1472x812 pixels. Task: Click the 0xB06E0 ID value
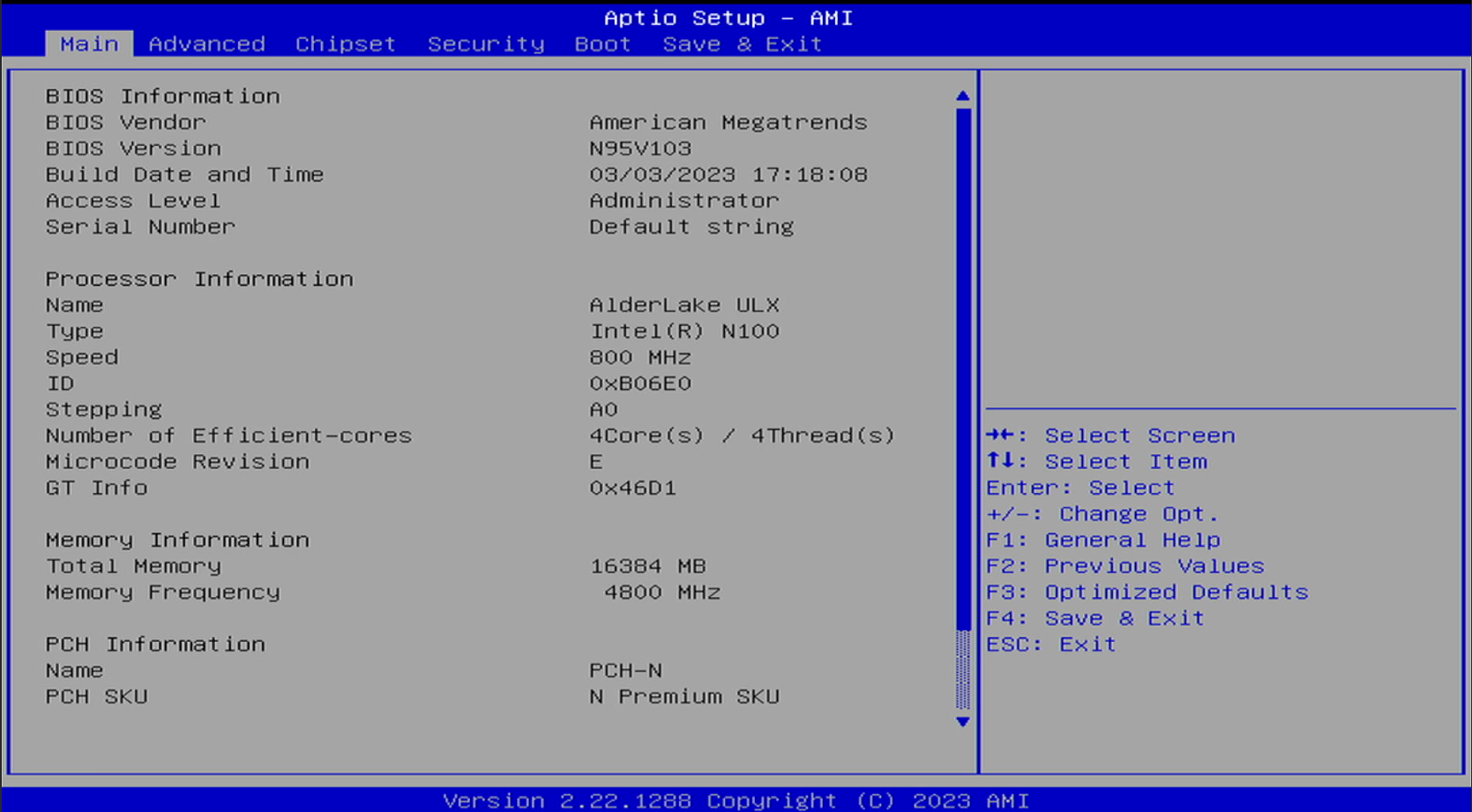click(639, 384)
